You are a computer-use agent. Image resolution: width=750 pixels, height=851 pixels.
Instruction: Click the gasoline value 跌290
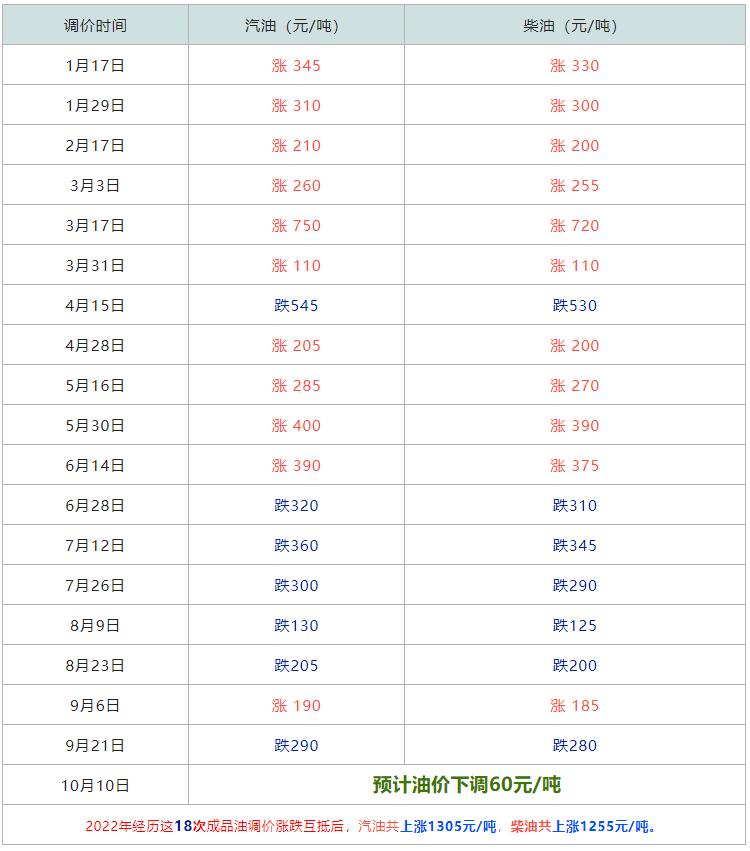pyautogui.click(x=296, y=746)
